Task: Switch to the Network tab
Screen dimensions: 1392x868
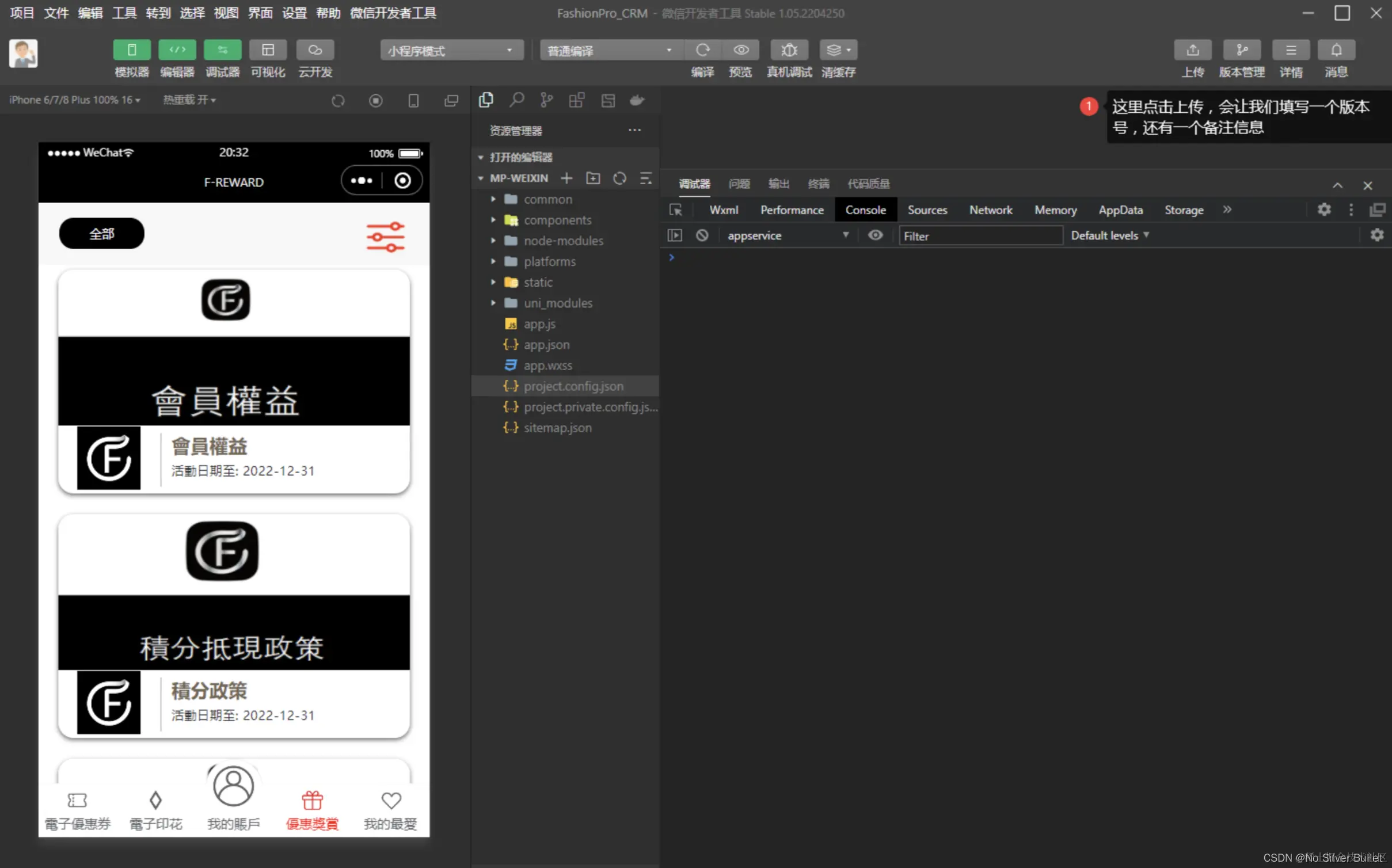Action: point(990,210)
